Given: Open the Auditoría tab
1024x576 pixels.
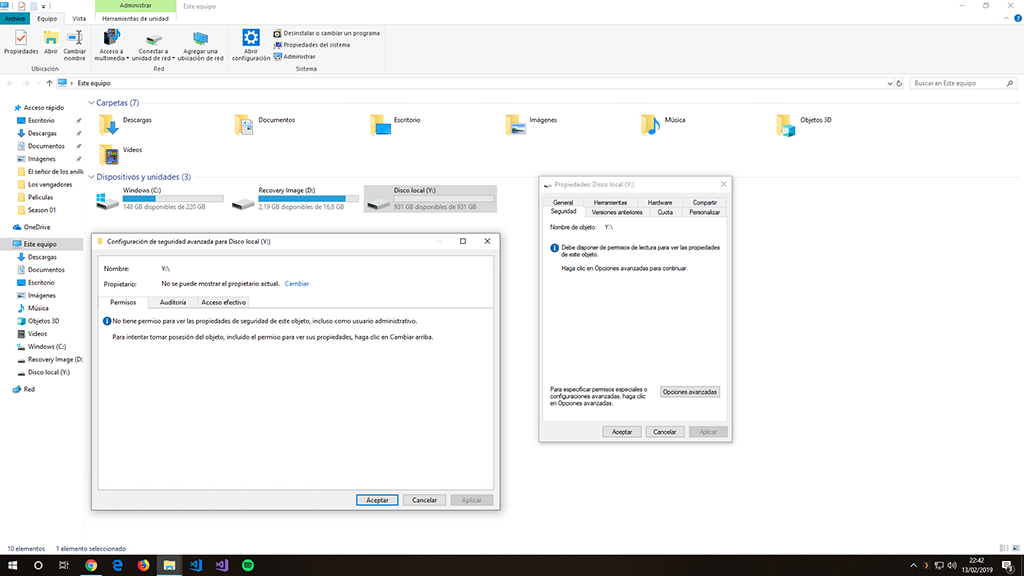Looking at the screenshot, I should [173, 302].
